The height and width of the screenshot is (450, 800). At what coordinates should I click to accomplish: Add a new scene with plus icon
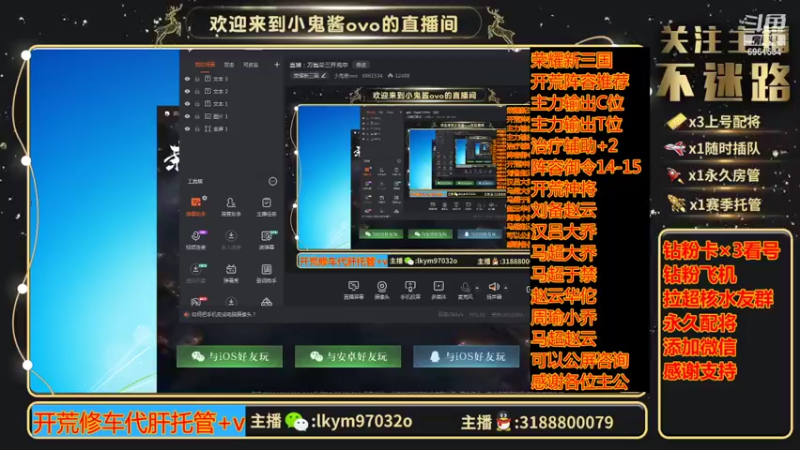point(277,65)
